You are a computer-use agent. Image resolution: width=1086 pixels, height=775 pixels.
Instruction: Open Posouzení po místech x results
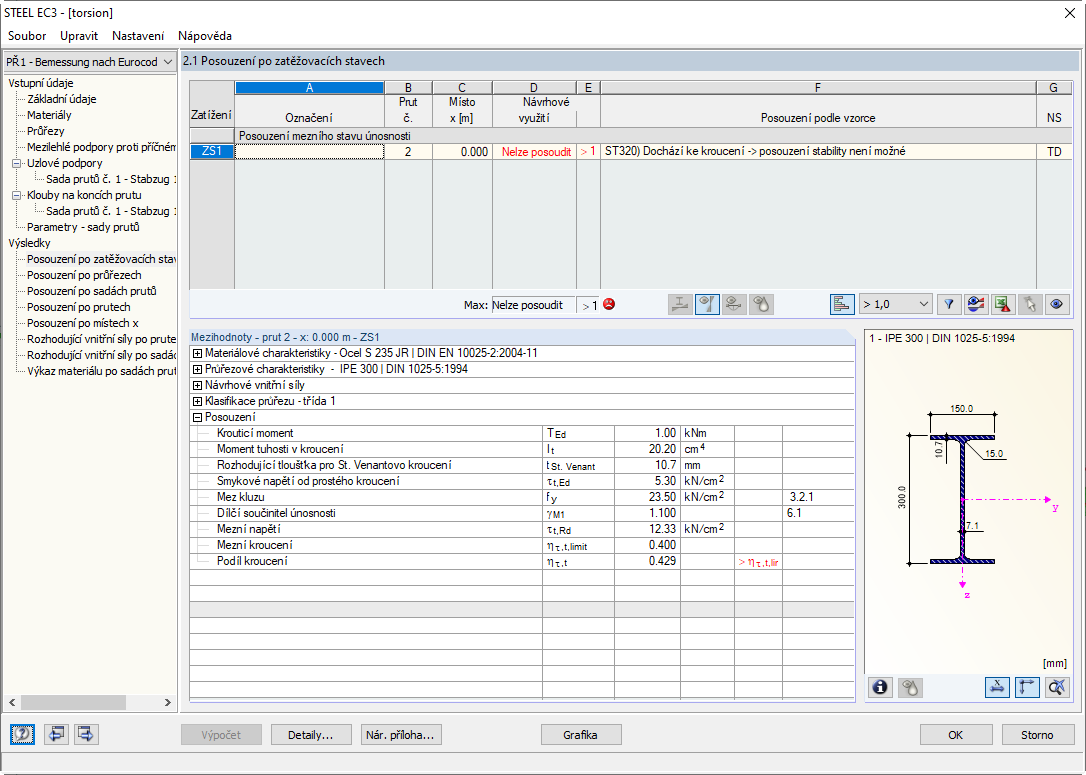pyautogui.click(x=82, y=323)
